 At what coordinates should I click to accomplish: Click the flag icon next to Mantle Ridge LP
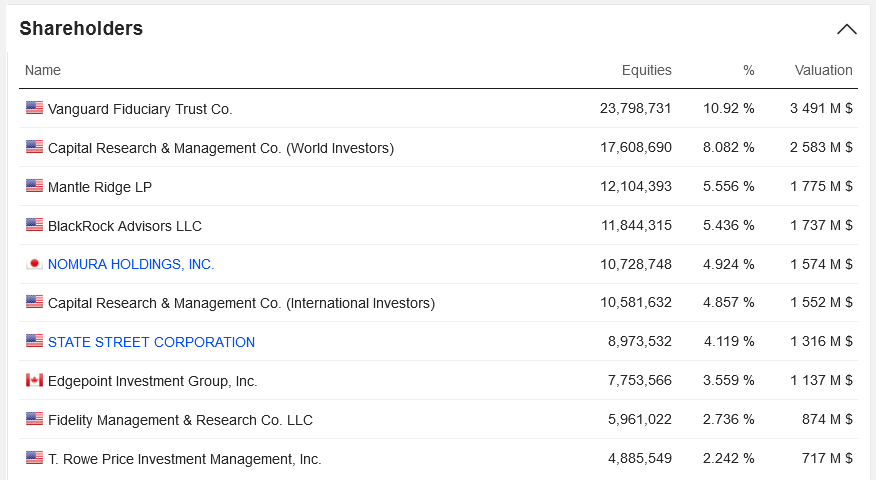coord(34,186)
